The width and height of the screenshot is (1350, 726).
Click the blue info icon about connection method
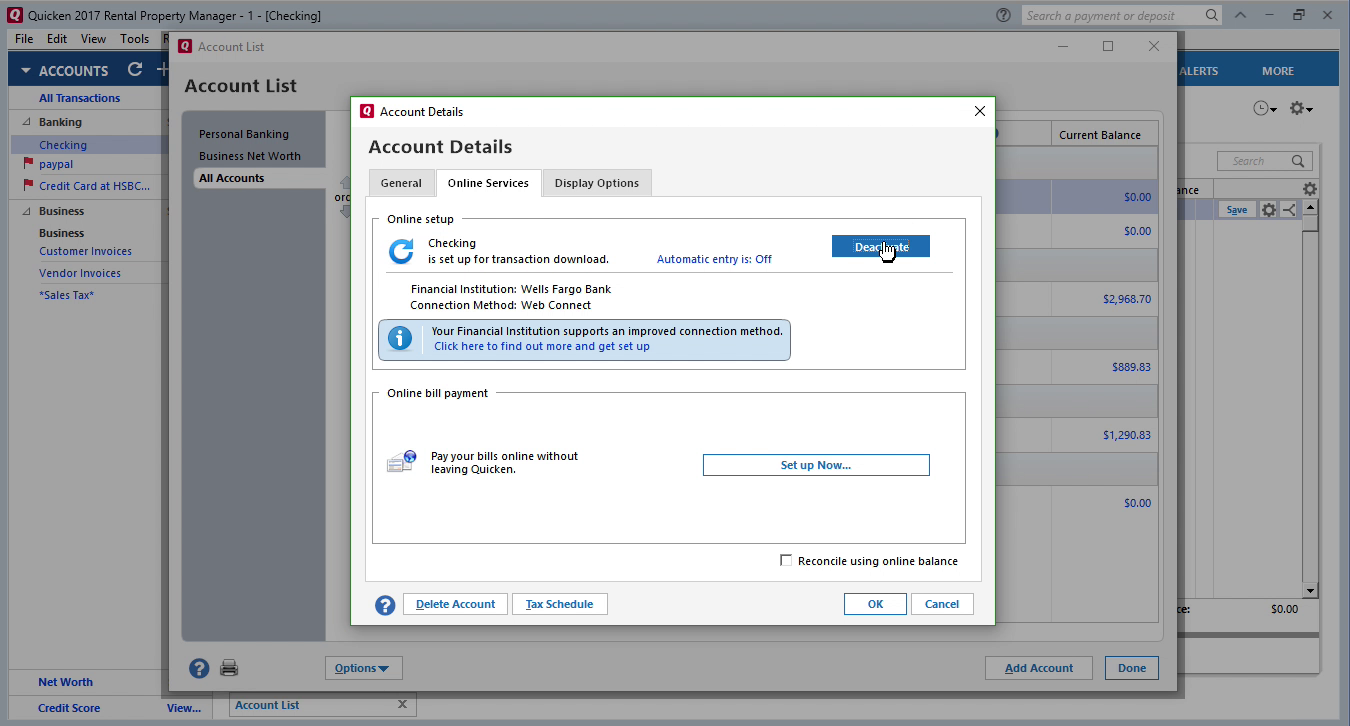tap(400, 338)
